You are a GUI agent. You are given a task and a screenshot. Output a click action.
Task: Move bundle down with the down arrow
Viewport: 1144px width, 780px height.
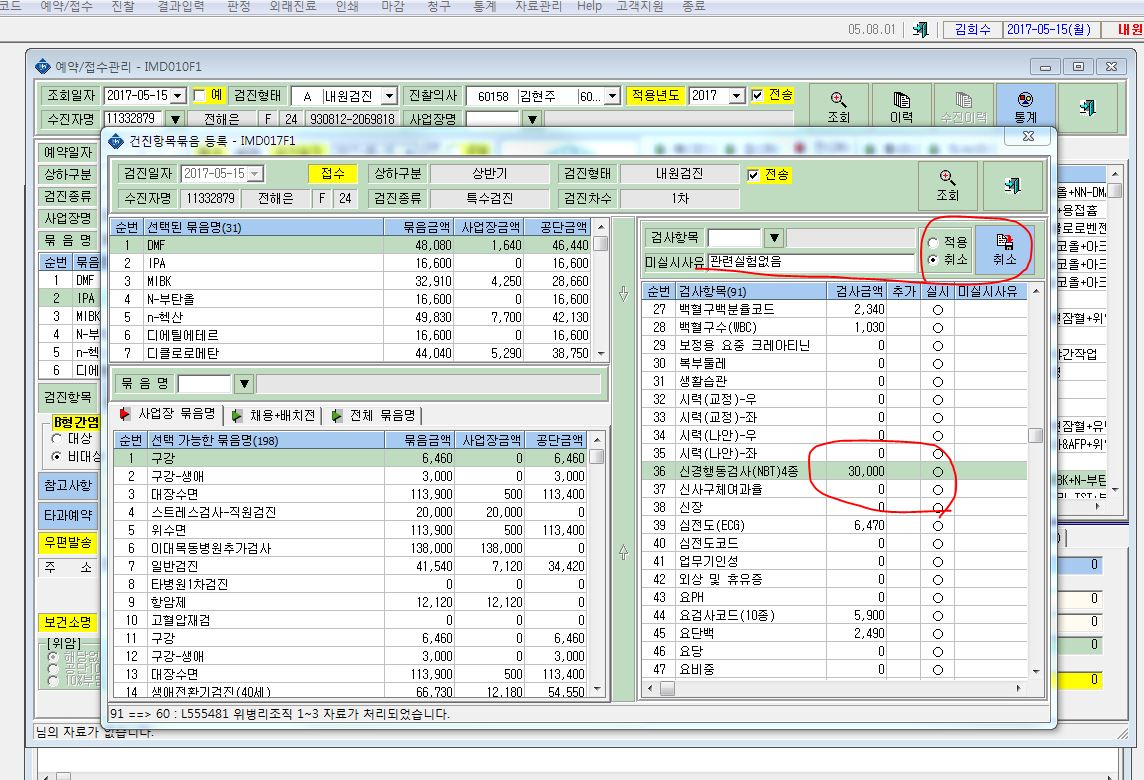pos(623,293)
